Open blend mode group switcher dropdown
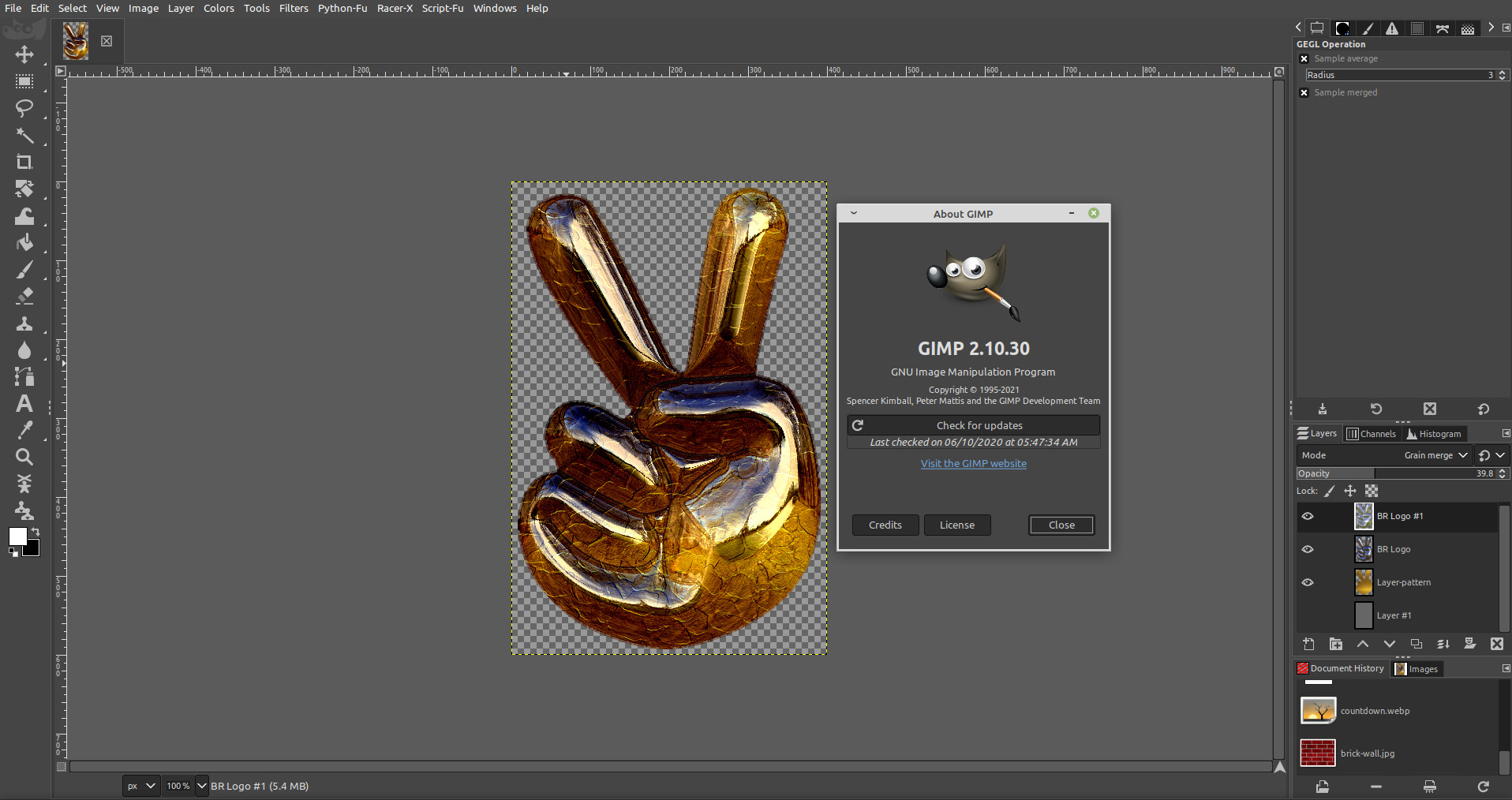 click(x=1491, y=455)
